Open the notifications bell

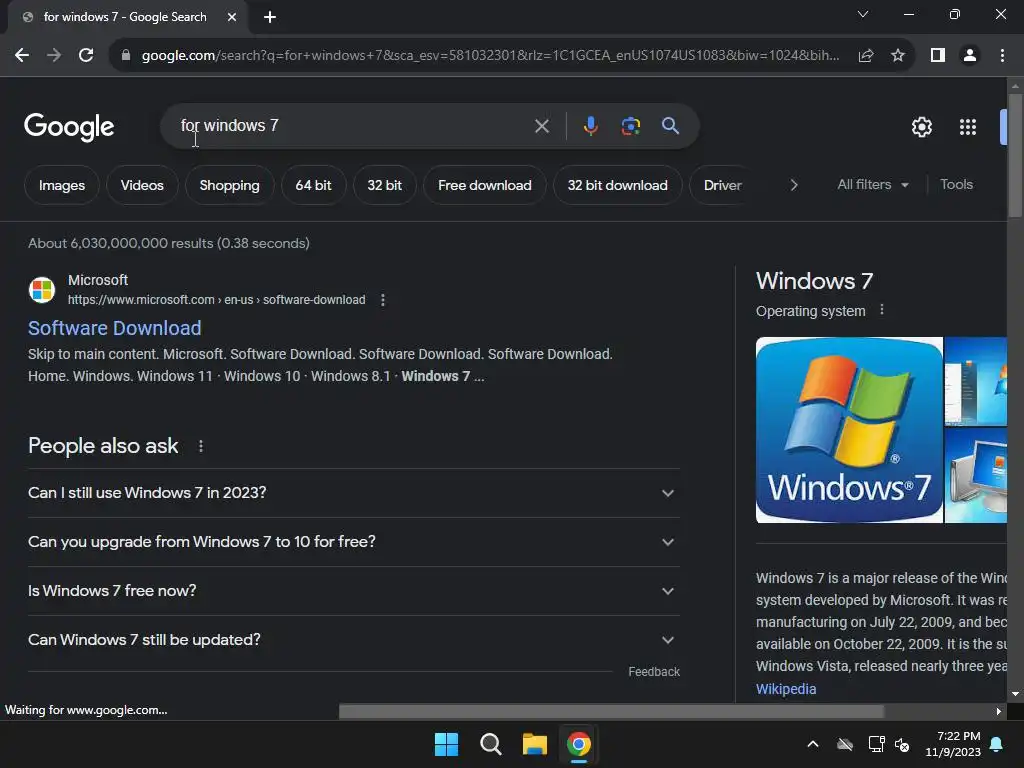(x=997, y=744)
